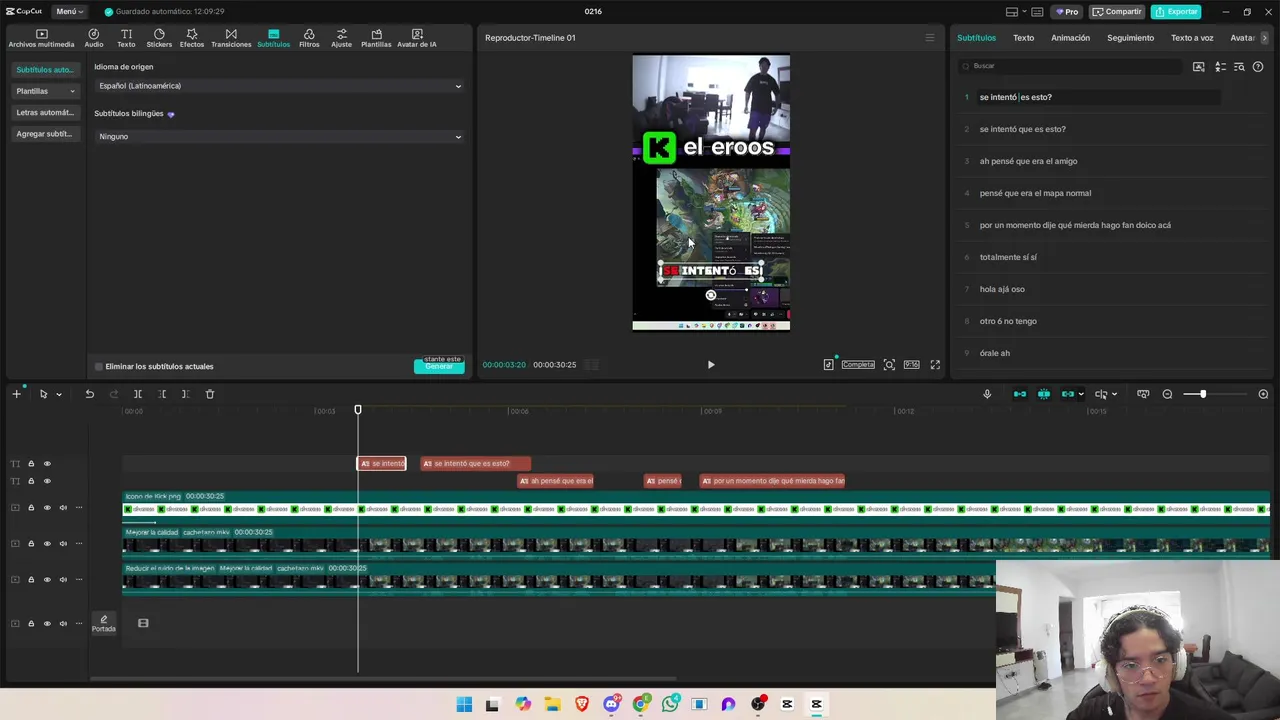Click the help question mark icon in subtitles panel

(x=1258, y=67)
